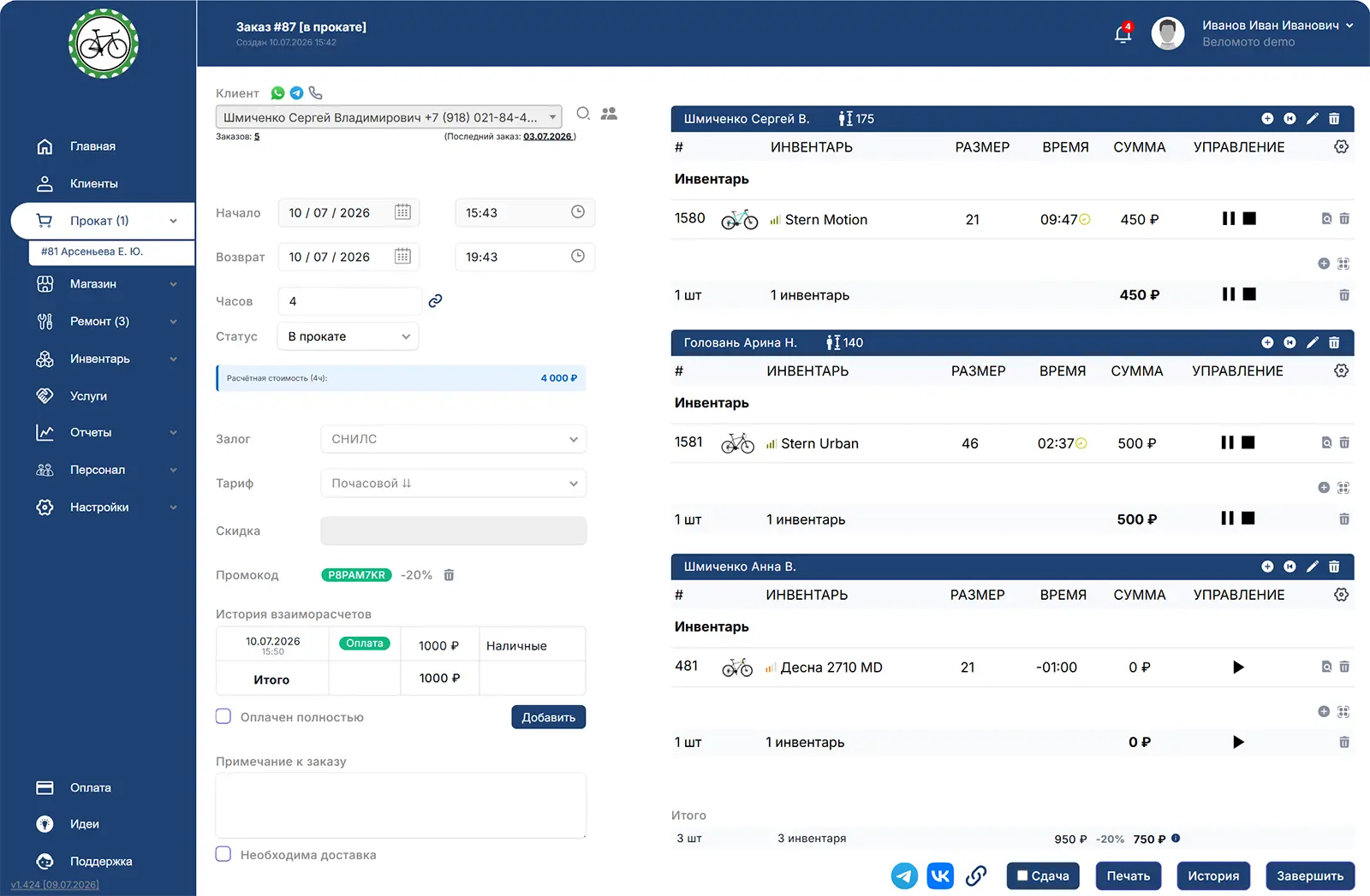Show discount info icon near 750 ₽
This screenshot has width=1370, height=896.
point(1176,838)
